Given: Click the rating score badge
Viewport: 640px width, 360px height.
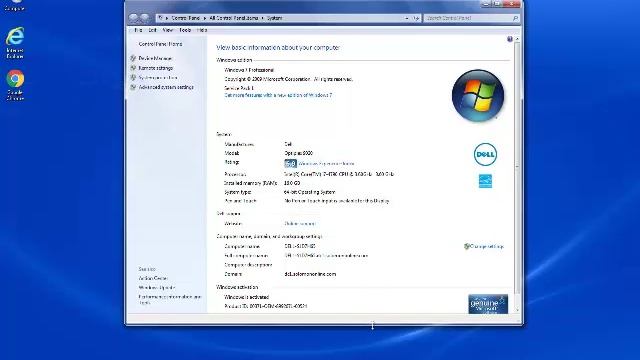Looking at the screenshot, I should click(x=290, y=164).
